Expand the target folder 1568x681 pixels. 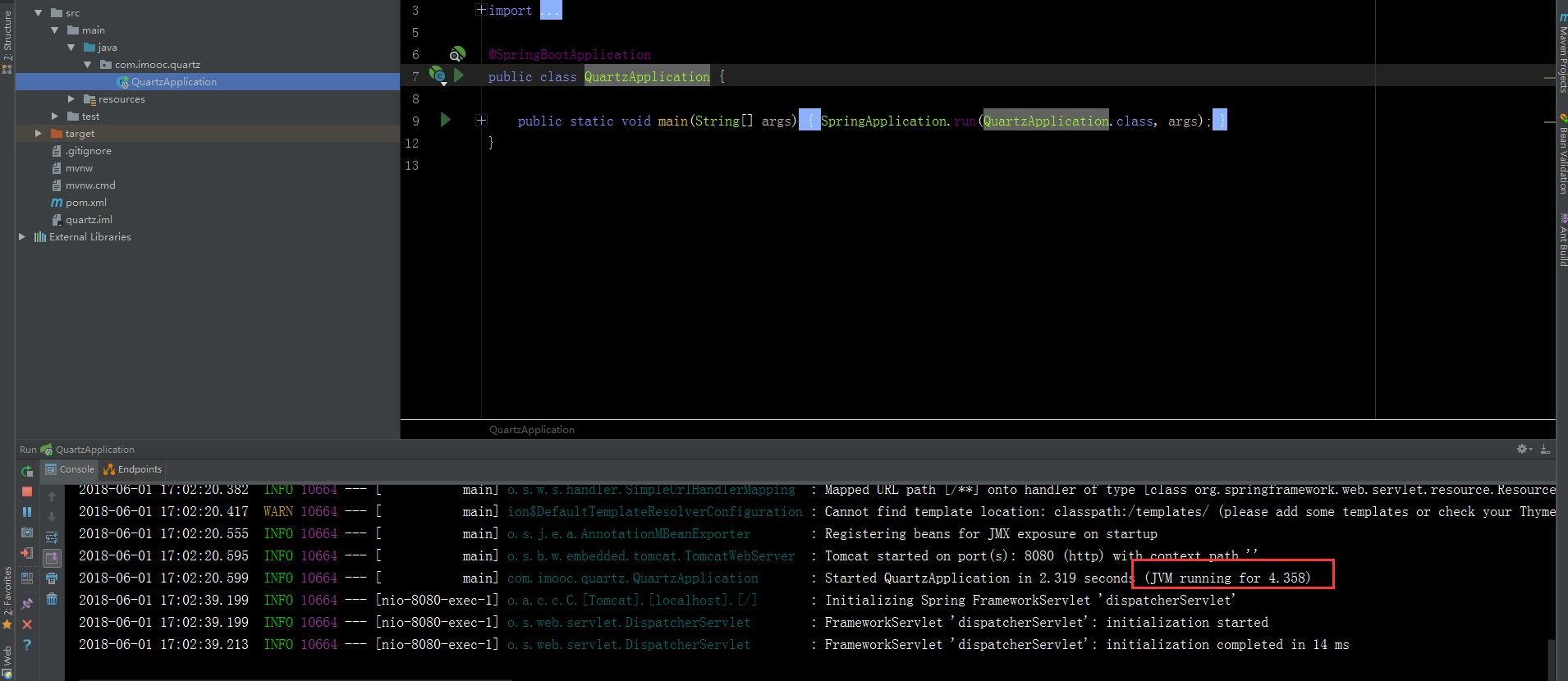click(x=39, y=134)
